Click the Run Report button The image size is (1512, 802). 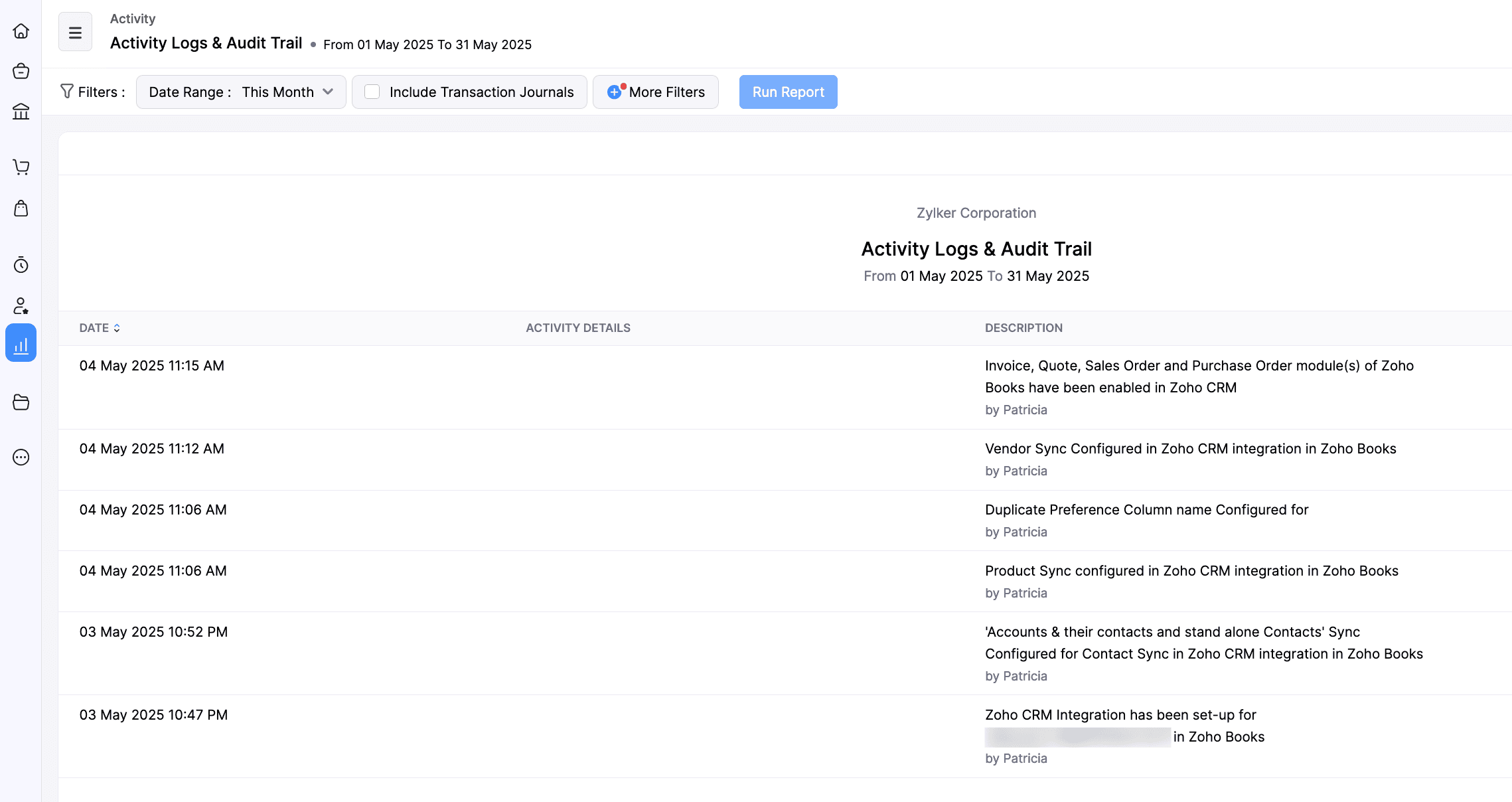tap(788, 92)
